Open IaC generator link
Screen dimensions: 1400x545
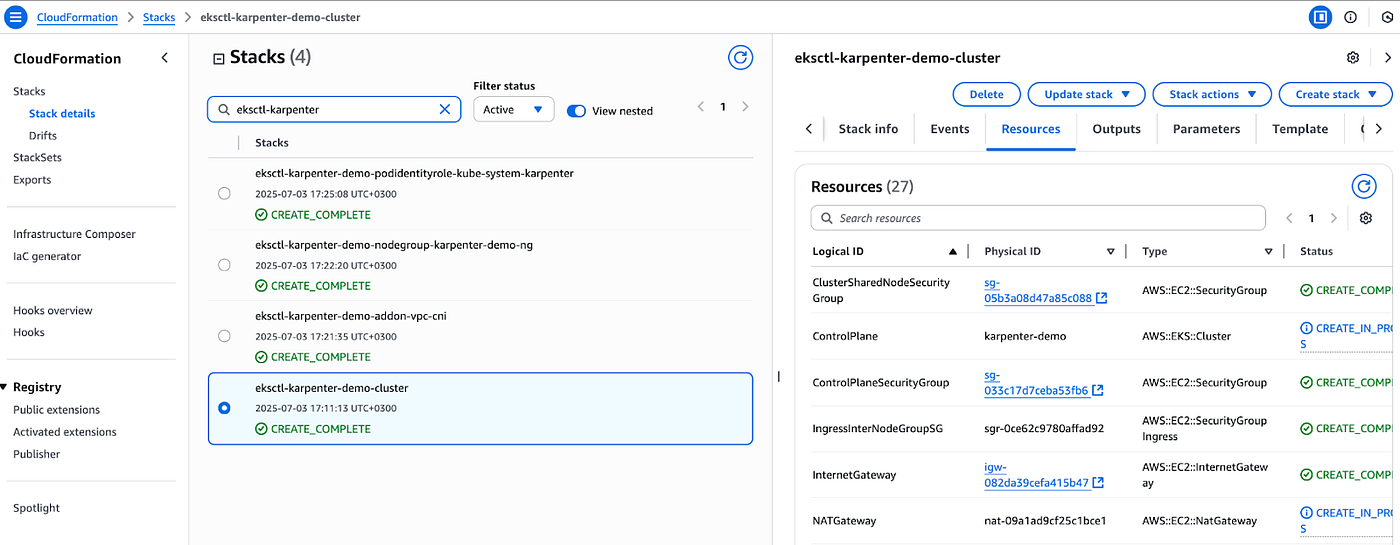click(x=47, y=256)
